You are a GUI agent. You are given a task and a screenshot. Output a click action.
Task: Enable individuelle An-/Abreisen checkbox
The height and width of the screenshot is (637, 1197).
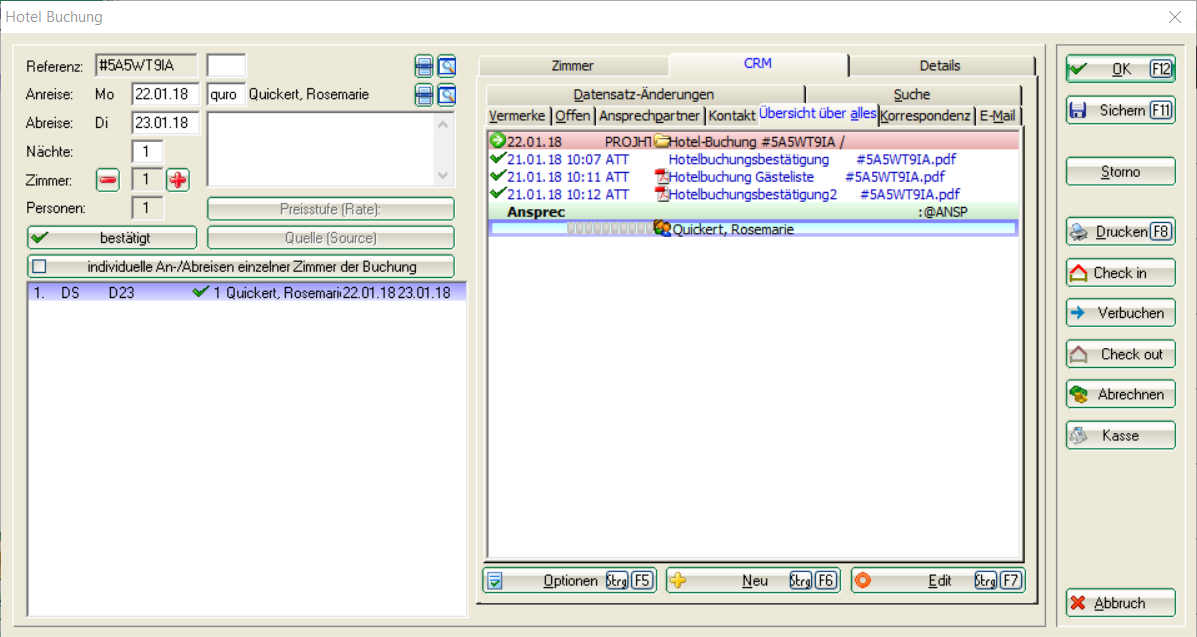coord(40,267)
